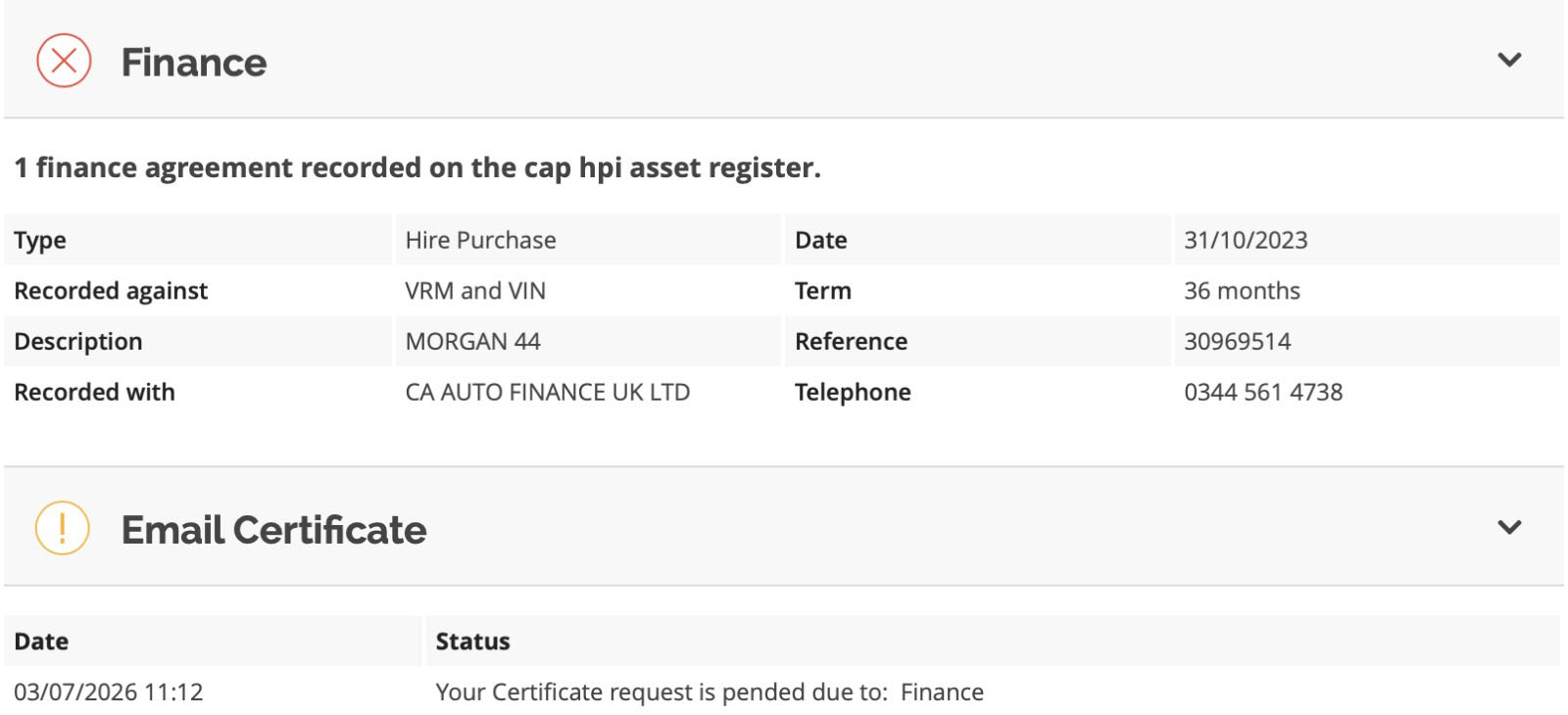1568x715 pixels.
Task: Click the yellow exclamation Email Certificate icon
Action: click(63, 528)
